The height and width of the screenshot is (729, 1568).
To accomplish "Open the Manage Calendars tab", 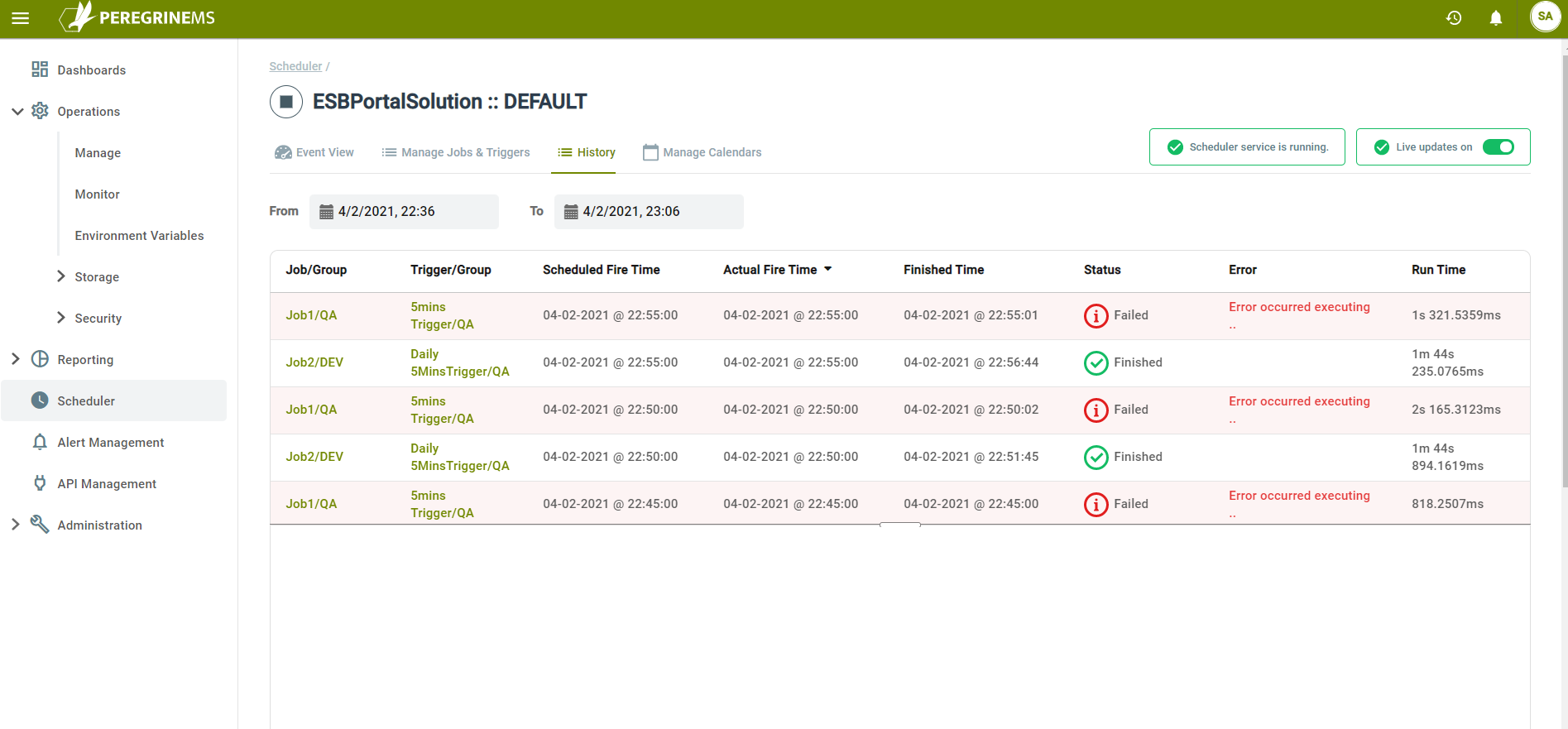I will [x=702, y=152].
